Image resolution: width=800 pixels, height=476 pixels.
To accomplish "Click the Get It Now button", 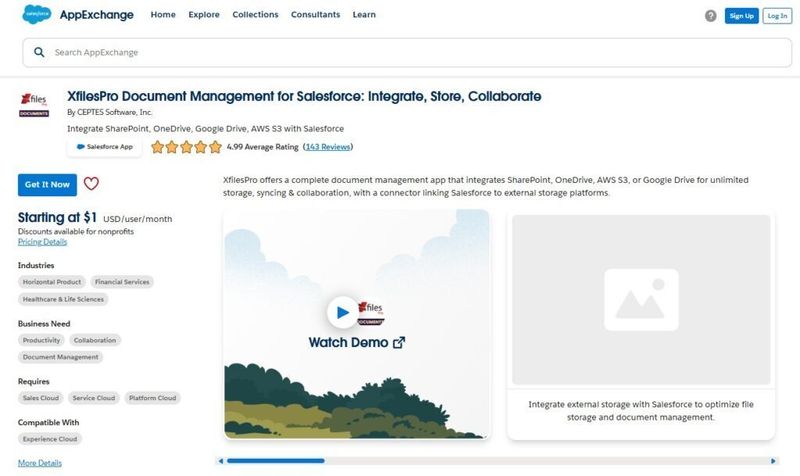I will coord(47,185).
